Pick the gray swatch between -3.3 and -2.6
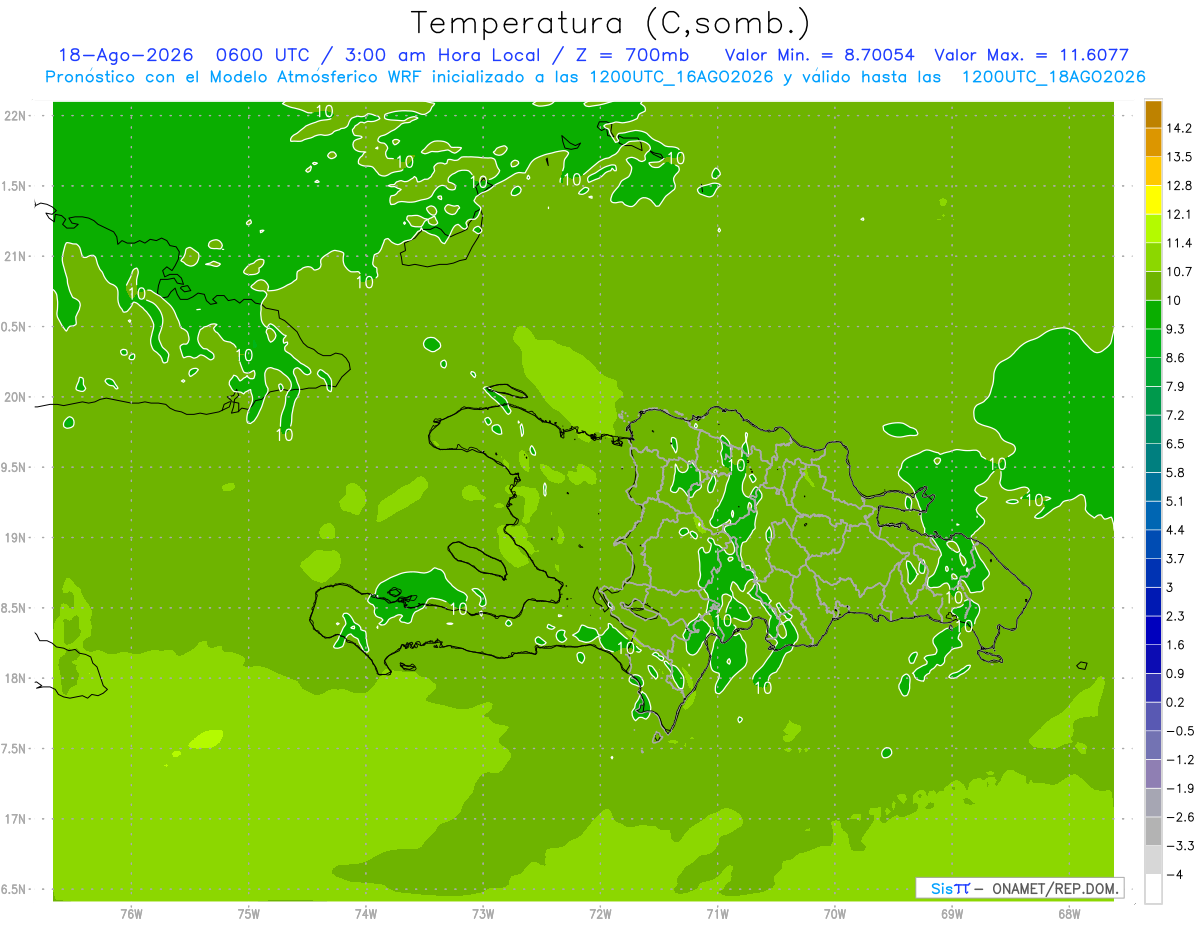The height and width of the screenshot is (927, 1200). [x=1153, y=831]
